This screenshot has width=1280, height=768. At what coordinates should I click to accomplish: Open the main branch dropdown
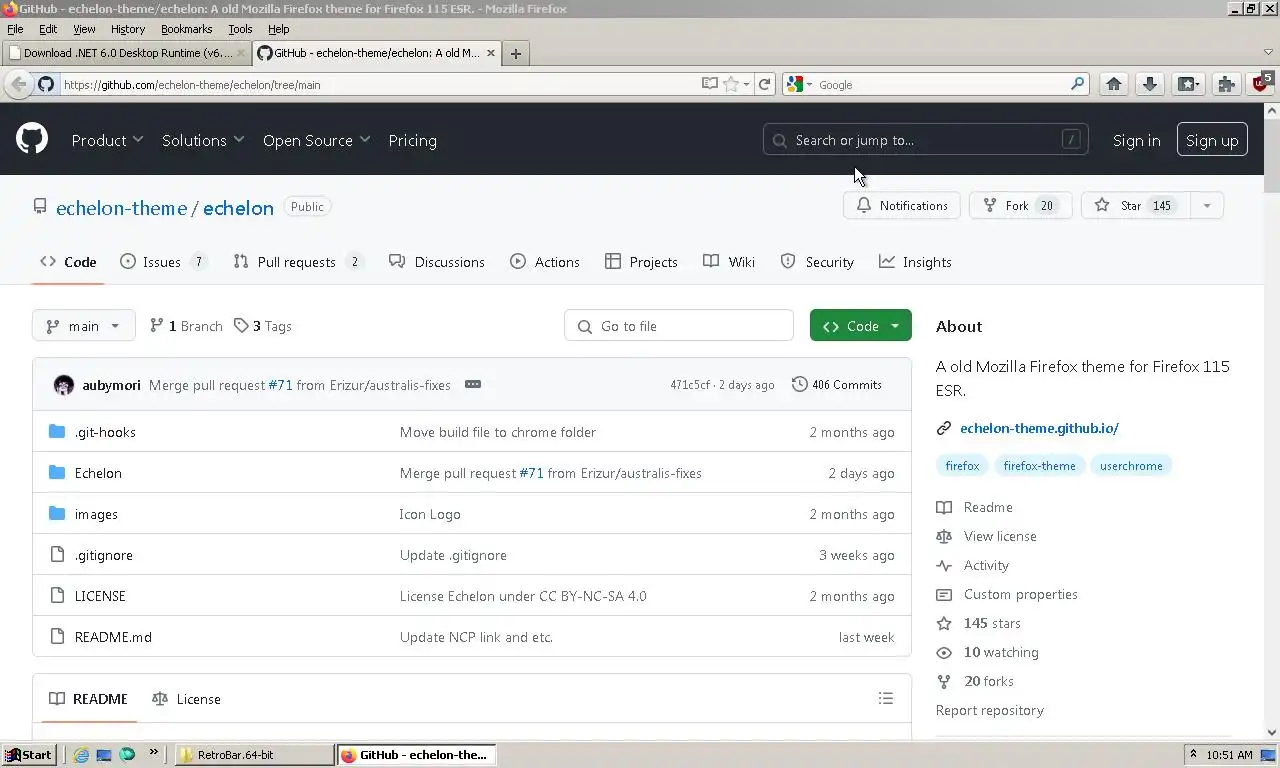click(x=84, y=326)
